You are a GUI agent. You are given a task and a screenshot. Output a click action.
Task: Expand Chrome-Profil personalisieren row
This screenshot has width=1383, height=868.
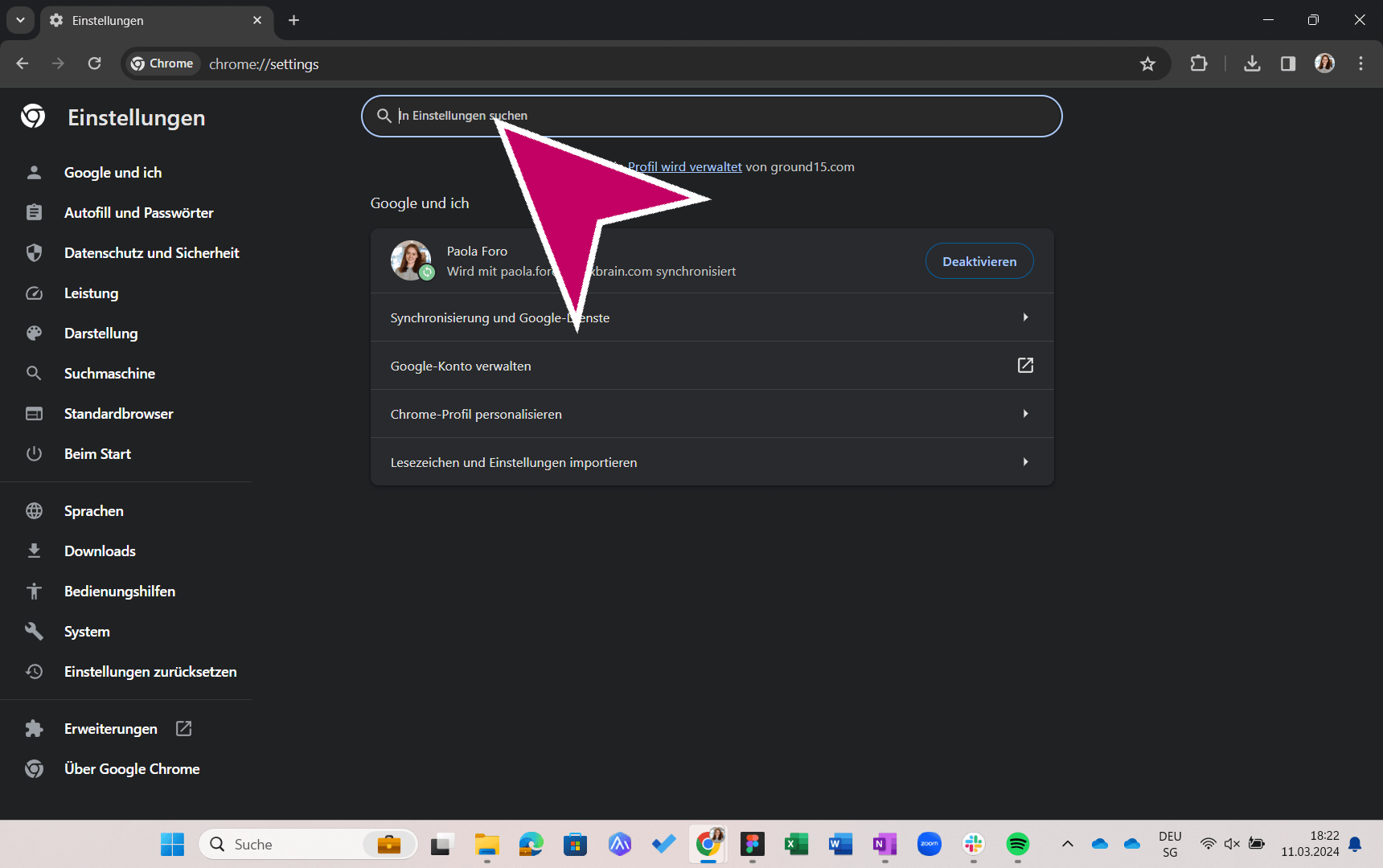click(712, 414)
